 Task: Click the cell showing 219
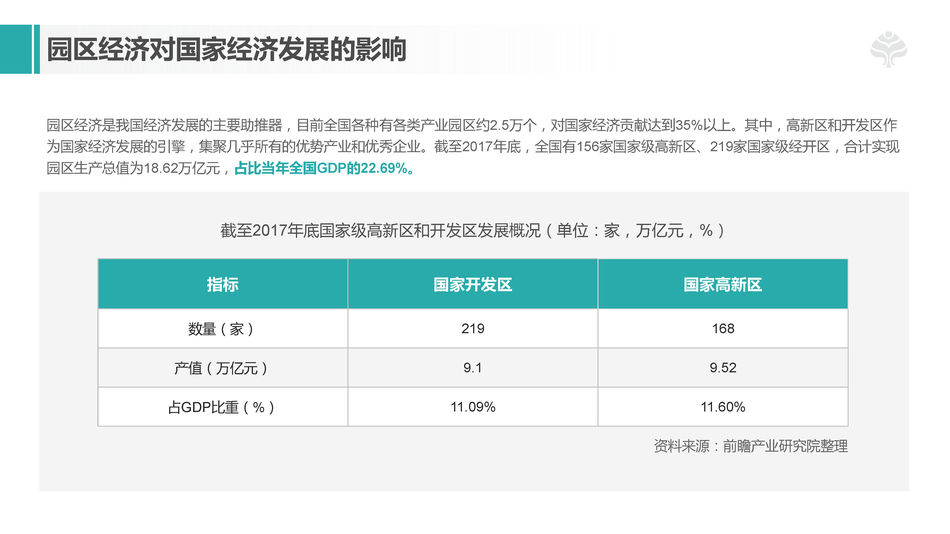(472, 328)
